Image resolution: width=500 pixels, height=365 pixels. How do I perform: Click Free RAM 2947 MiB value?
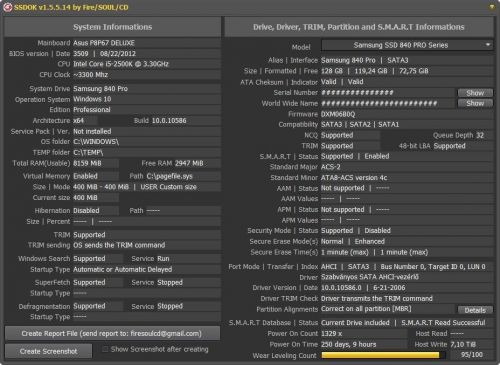click(189, 163)
